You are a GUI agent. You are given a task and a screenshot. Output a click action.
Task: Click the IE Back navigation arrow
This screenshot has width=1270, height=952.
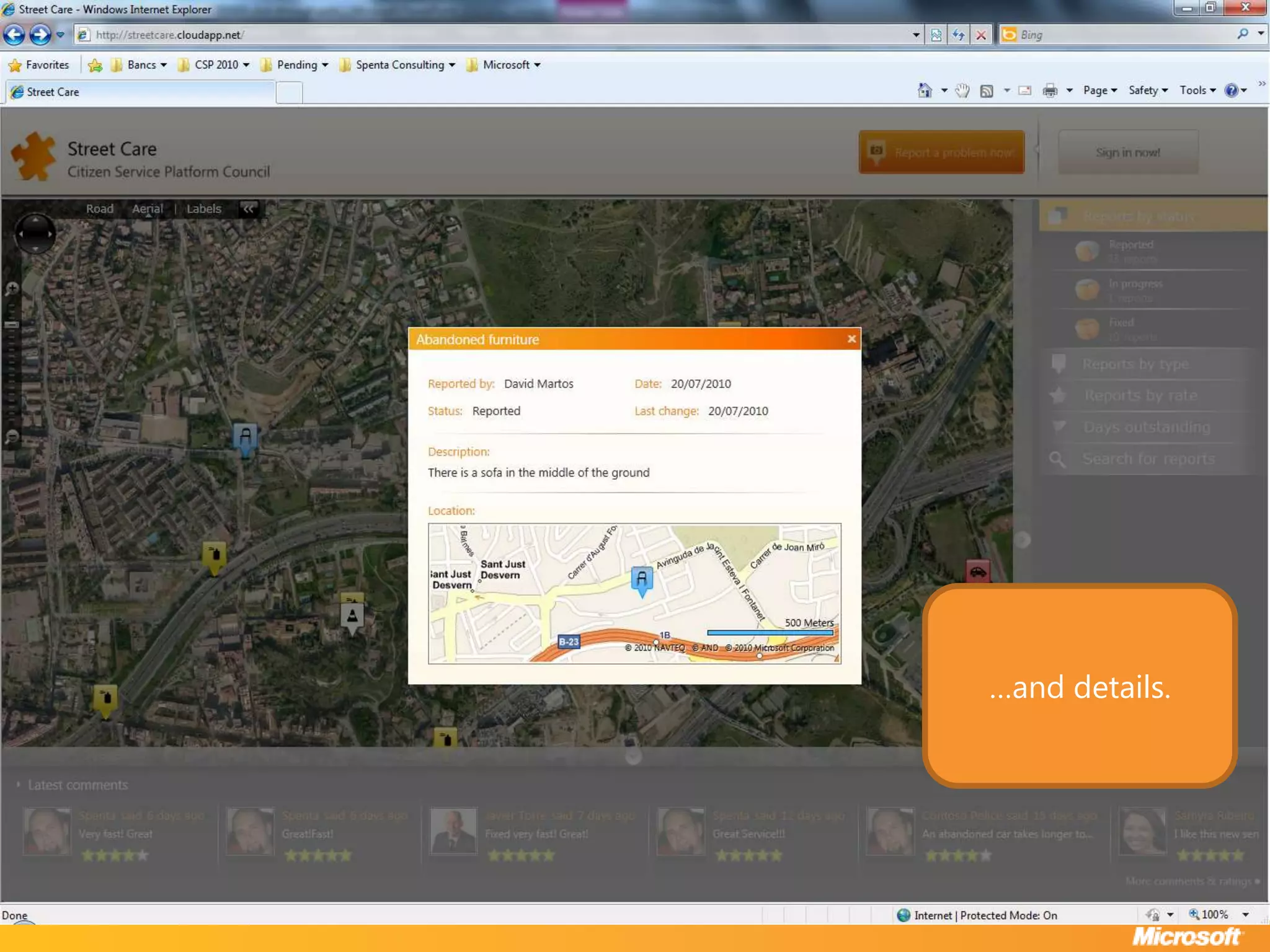point(14,35)
